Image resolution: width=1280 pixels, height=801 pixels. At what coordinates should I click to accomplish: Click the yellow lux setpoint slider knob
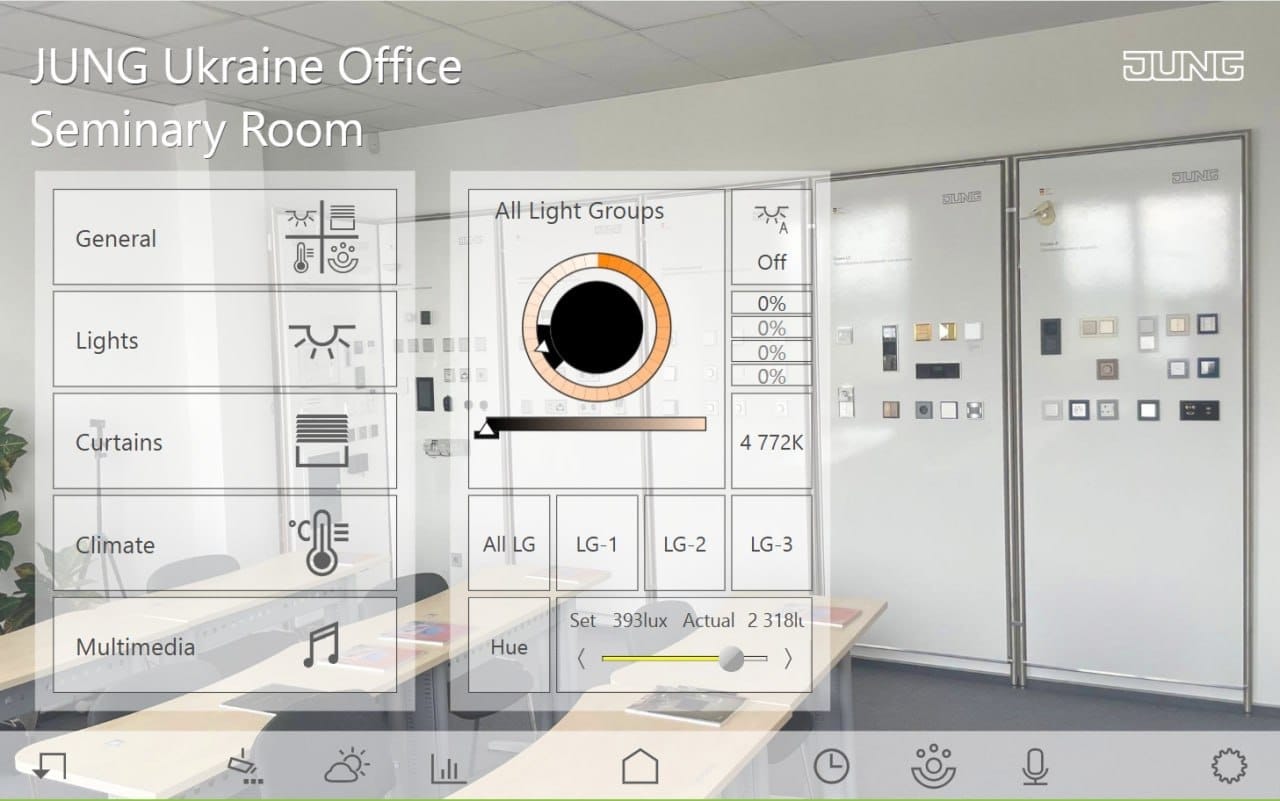732,658
